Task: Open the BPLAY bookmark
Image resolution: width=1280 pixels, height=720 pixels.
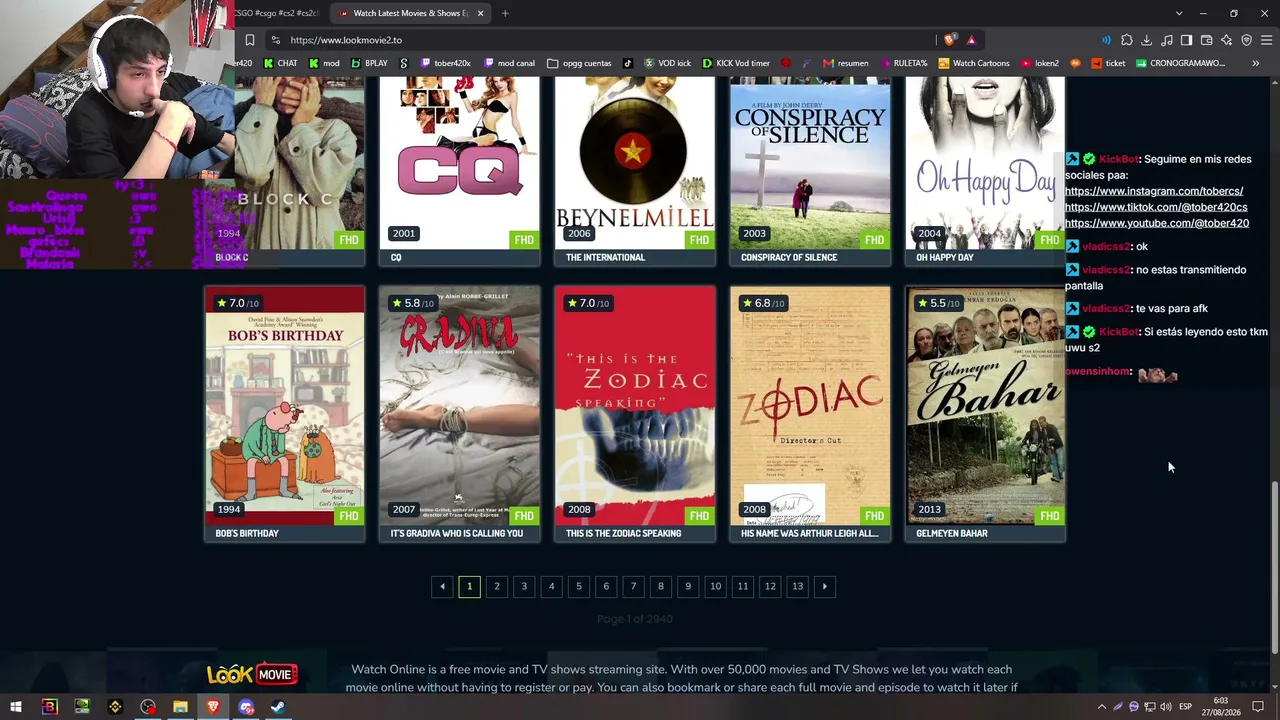Action: click(369, 63)
